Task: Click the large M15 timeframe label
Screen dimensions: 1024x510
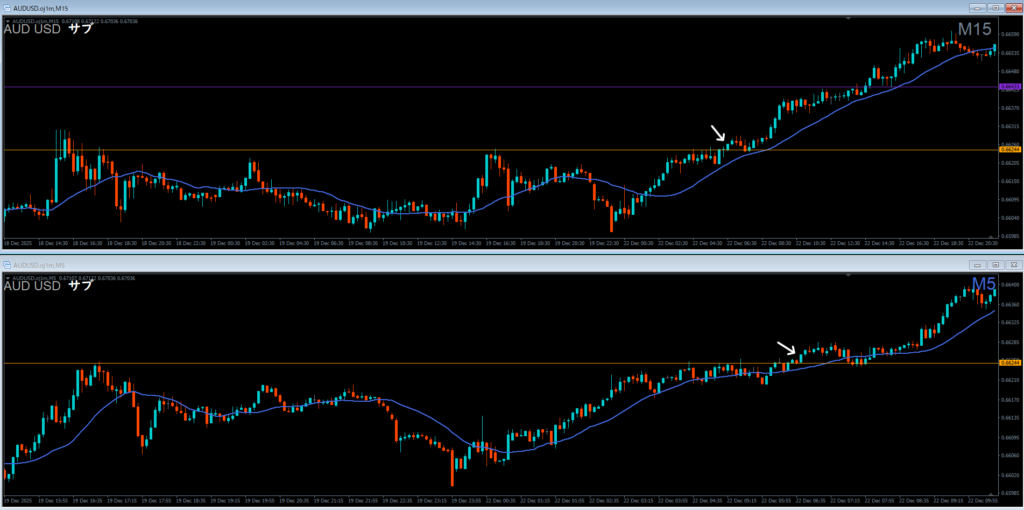Action: click(974, 31)
